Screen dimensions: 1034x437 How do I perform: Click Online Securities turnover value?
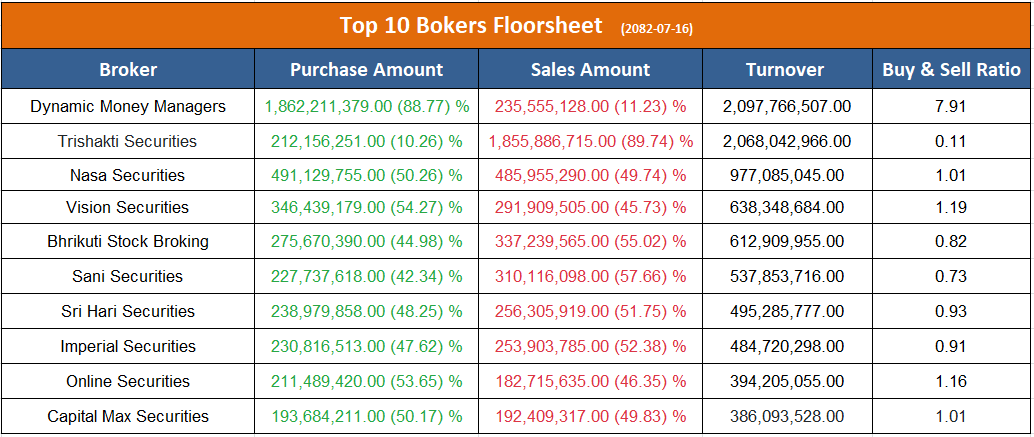pos(785,381)
